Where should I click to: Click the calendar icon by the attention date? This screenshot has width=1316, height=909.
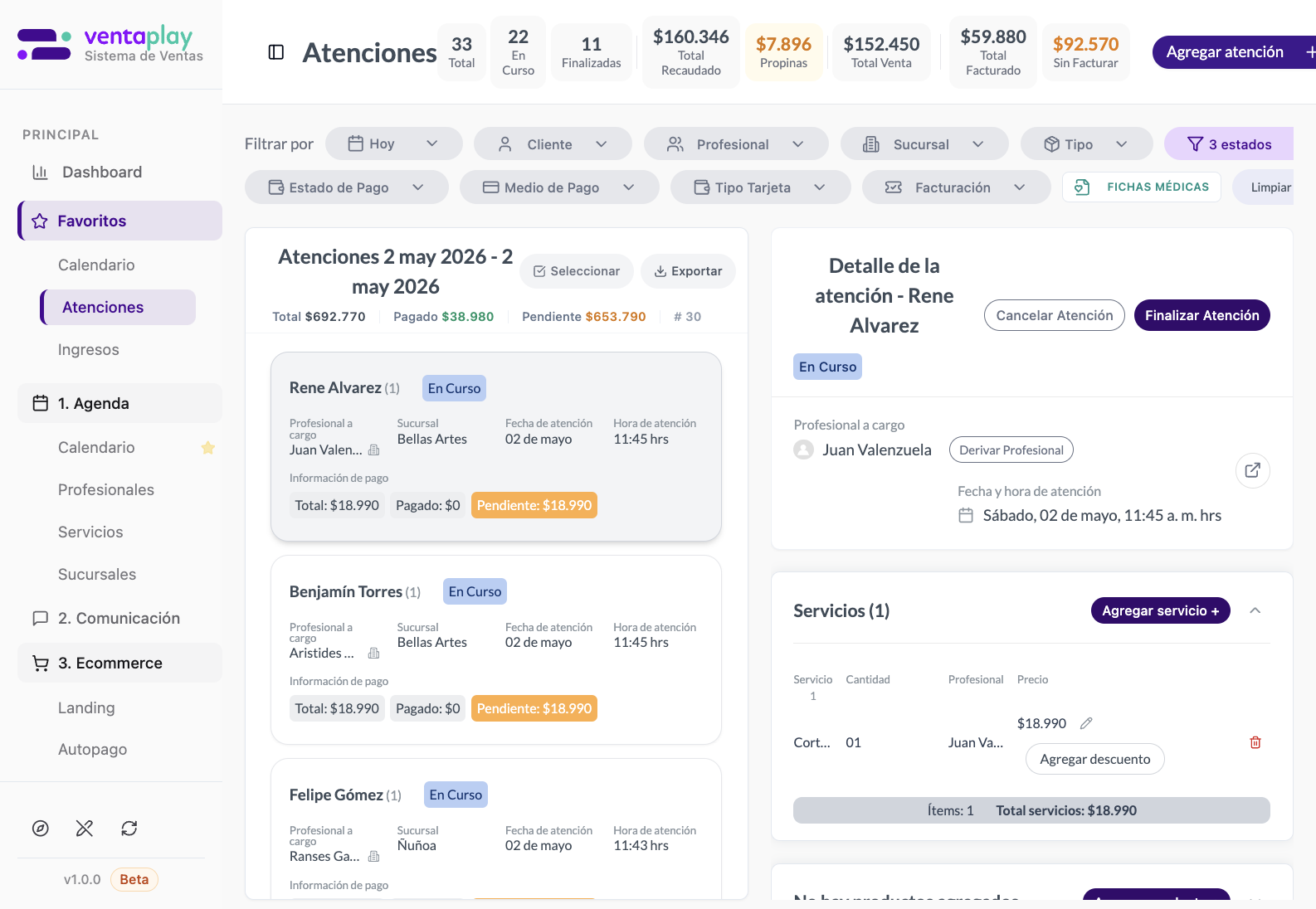click(x=966, y=515)
